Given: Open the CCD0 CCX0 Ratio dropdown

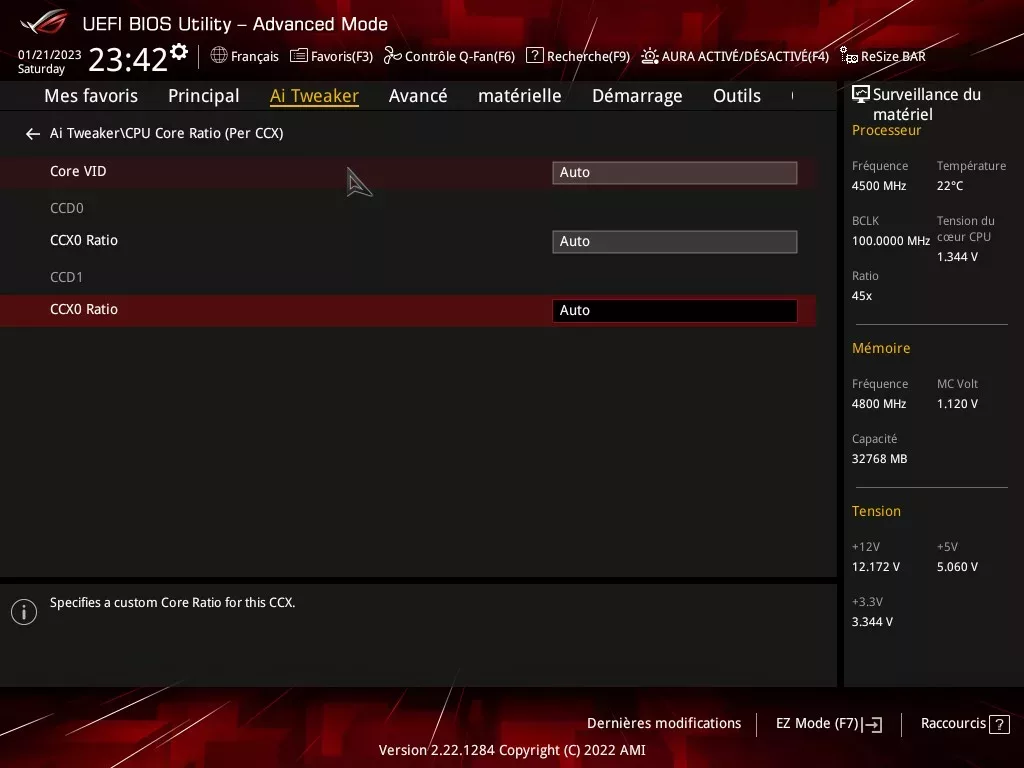Looking at the screenshot, I should [674, 241].
